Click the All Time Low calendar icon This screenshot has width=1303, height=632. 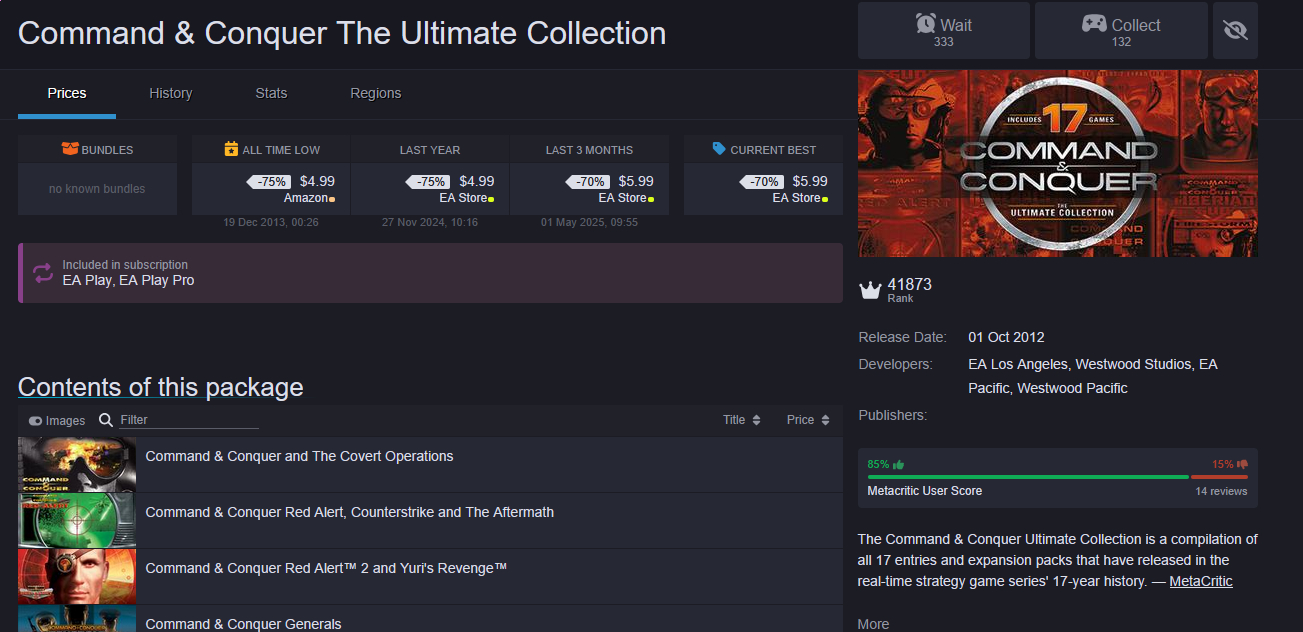click(x=231, y=149)
